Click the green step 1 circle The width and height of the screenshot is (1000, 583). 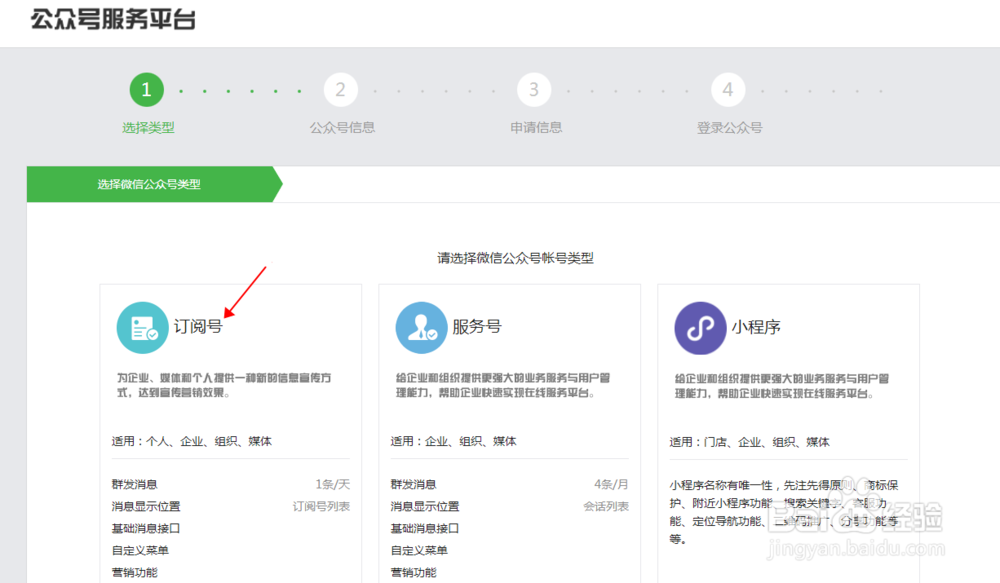pos(146,89)
